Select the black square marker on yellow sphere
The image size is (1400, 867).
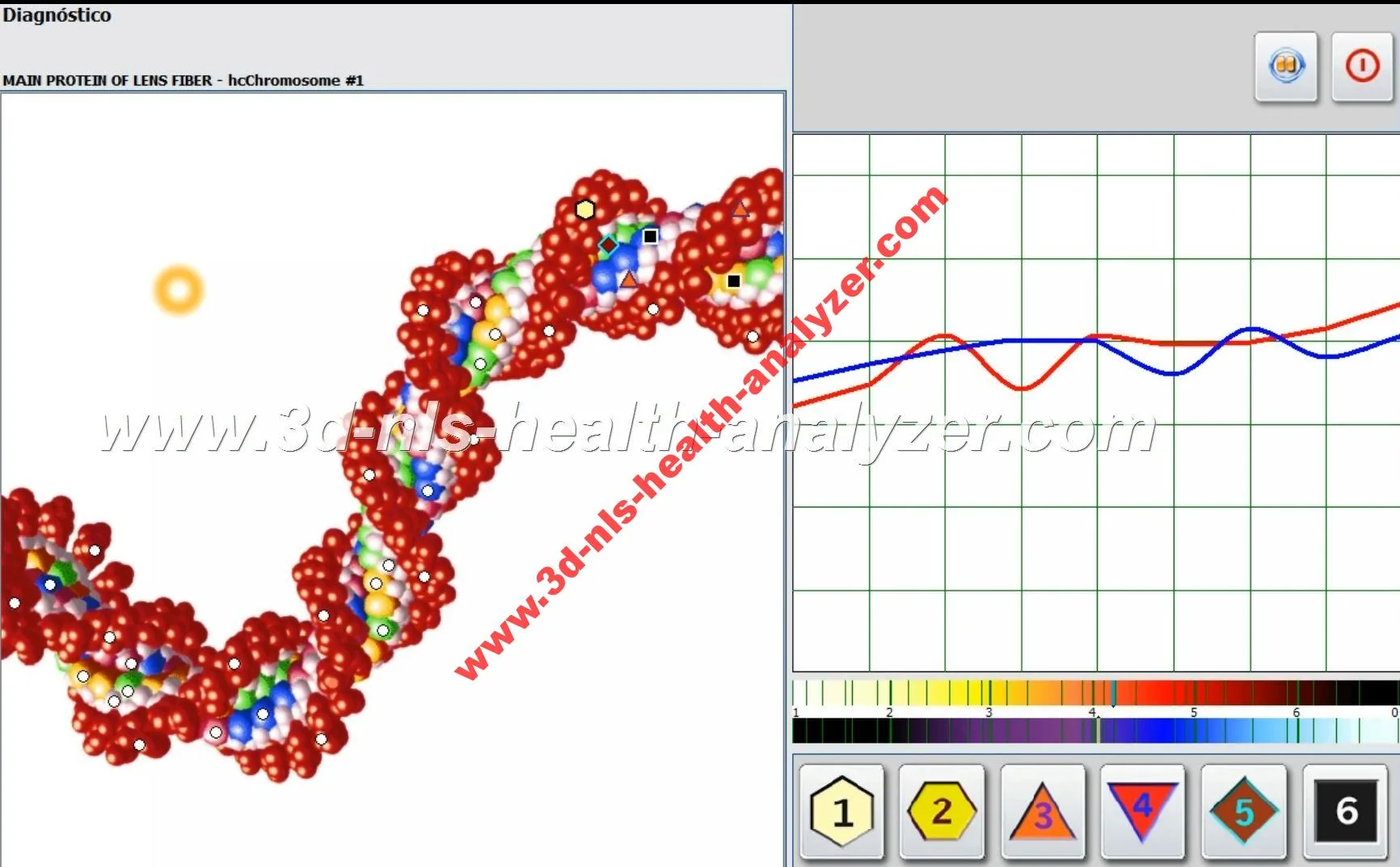733,281
